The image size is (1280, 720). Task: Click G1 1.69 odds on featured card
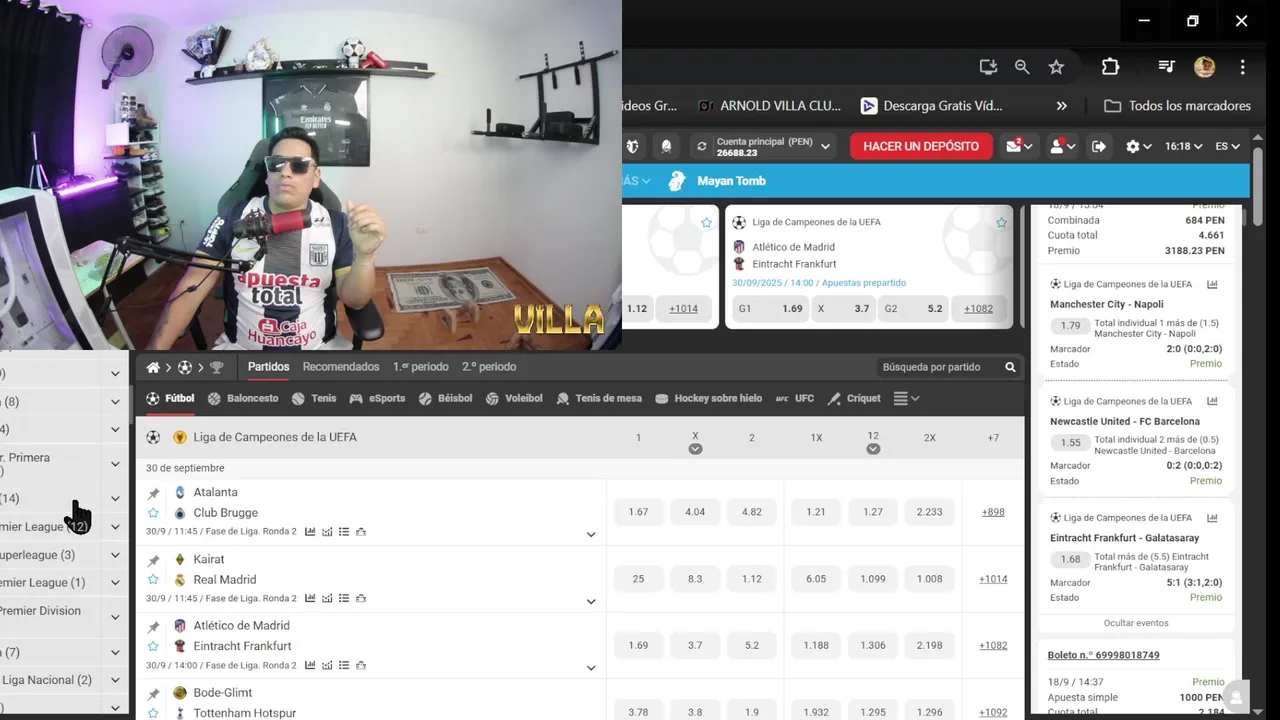[770, 309]
